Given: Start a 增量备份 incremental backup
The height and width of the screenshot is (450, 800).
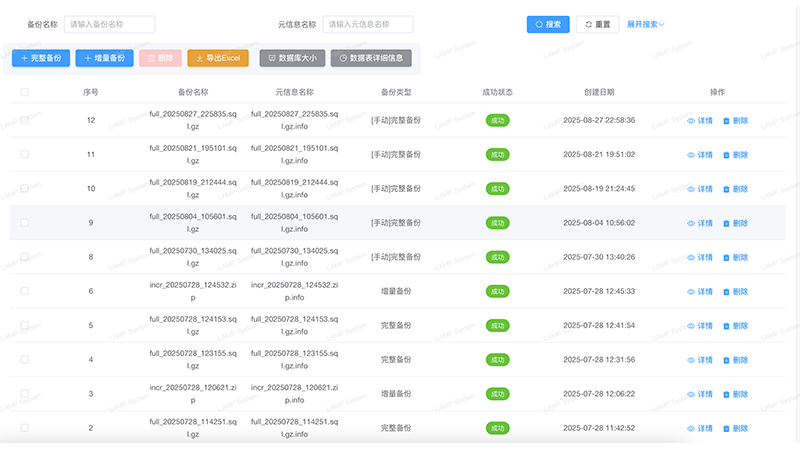Looking at the screenshot, I should coord(105,58).
